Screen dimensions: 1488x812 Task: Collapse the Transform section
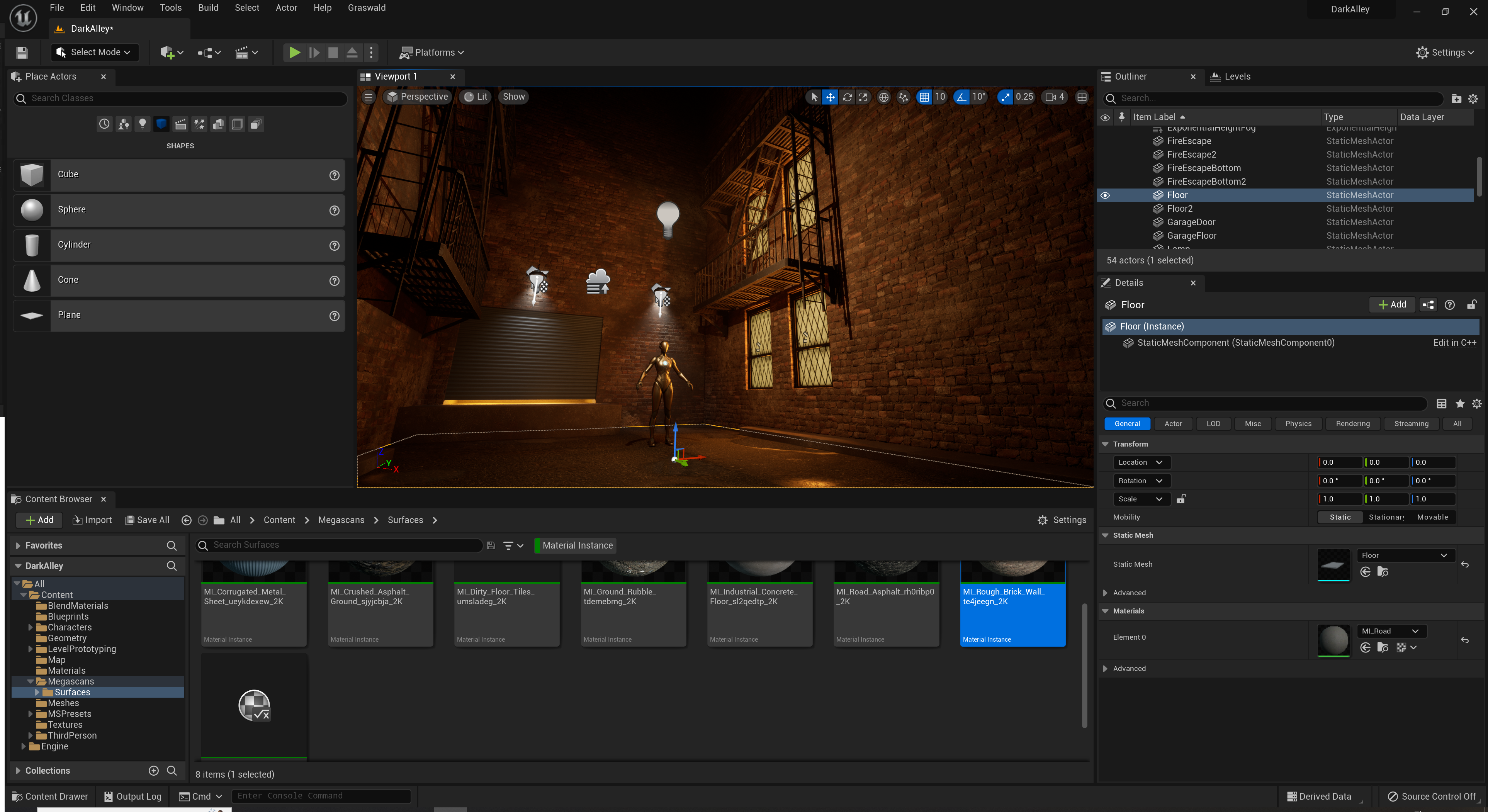point(1105,444)
